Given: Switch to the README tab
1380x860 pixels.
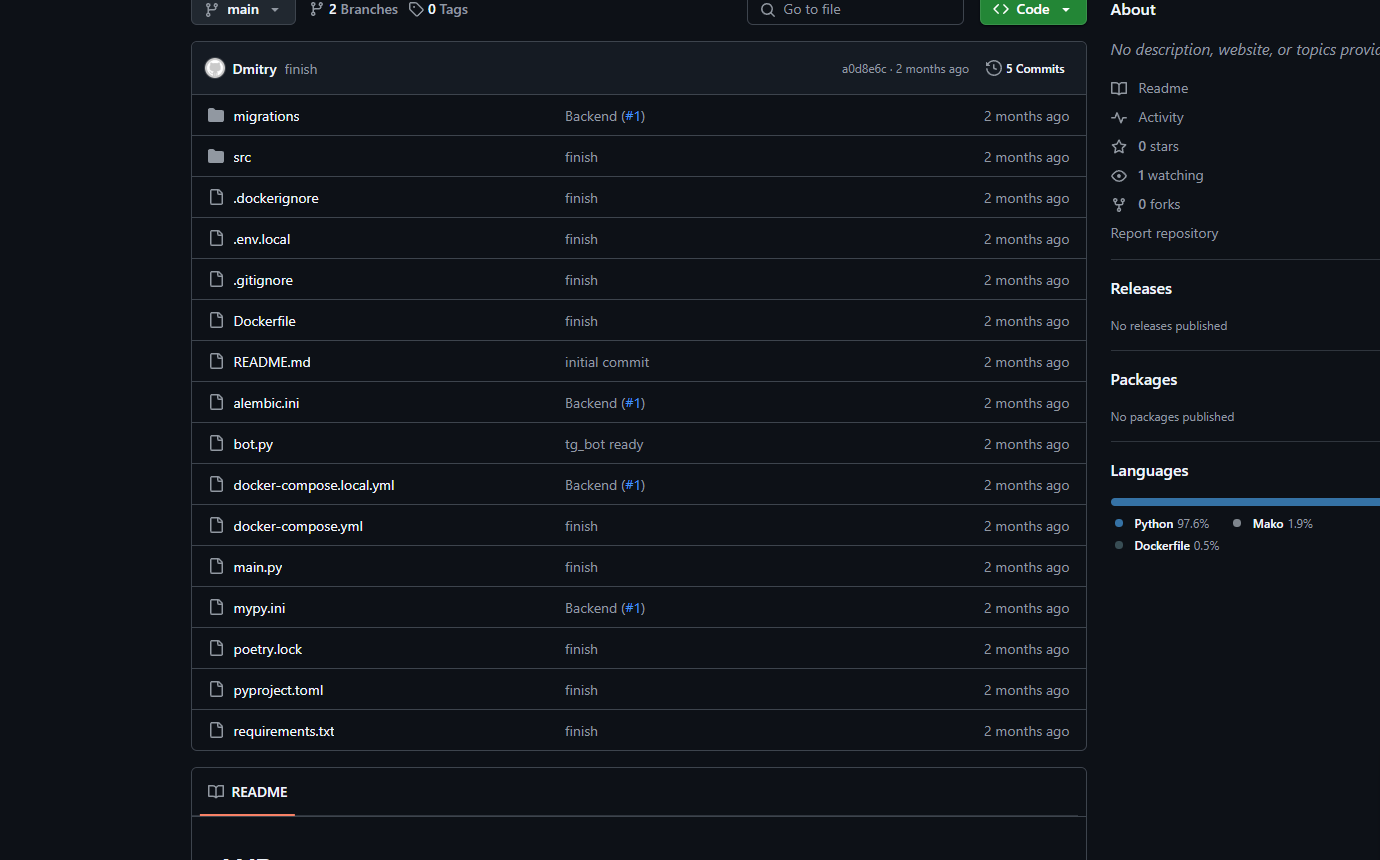Looking at the screenshot, I should (x=248, y=792).
